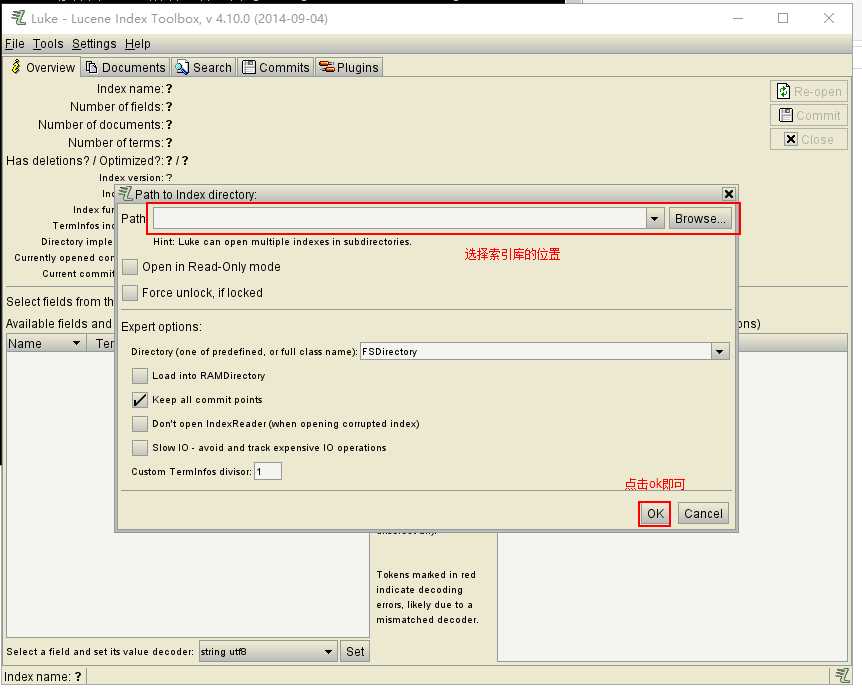The width and height of the screenshot is (862, 692).
Task: Confirm with the OK button
Action: [x=655, y=514]
